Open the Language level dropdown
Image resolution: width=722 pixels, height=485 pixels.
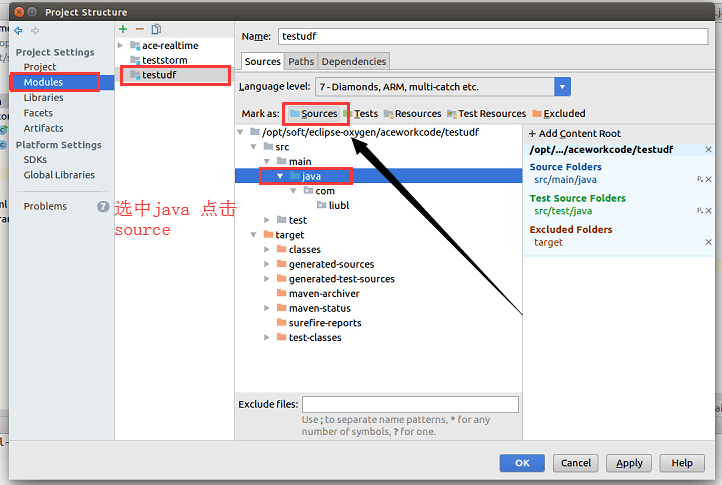pos(562,87)
